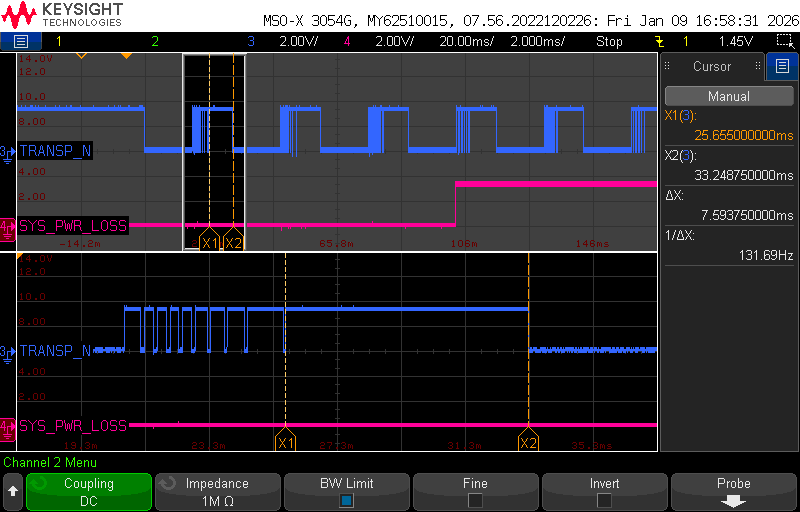The height and width of the screenshot is (512, 800).
Task: Select the X1(3) cursor value 25.655000000ms
Action: (743, 135)
